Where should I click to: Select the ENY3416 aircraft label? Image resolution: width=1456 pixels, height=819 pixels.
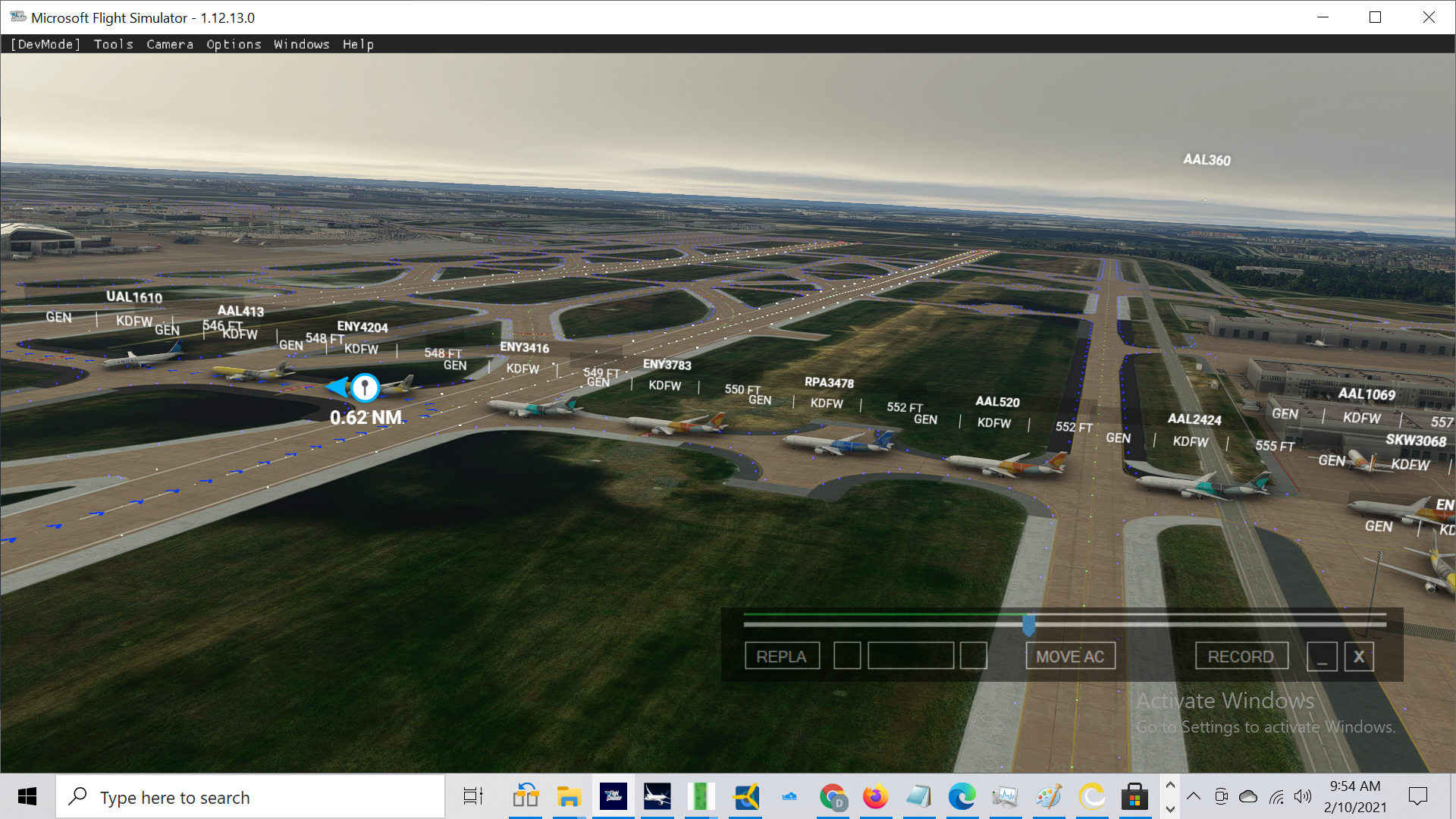coord(524,347)
